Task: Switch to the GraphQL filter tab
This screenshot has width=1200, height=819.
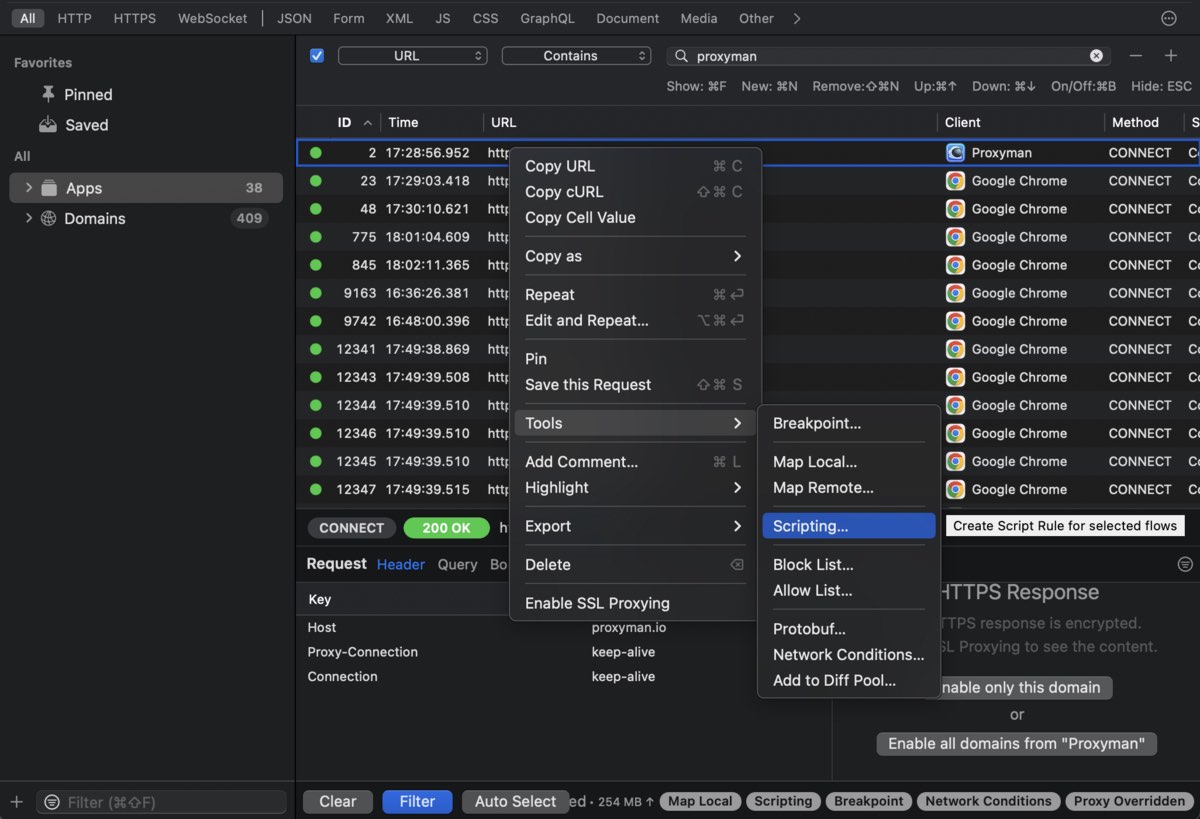Action: 548,18
